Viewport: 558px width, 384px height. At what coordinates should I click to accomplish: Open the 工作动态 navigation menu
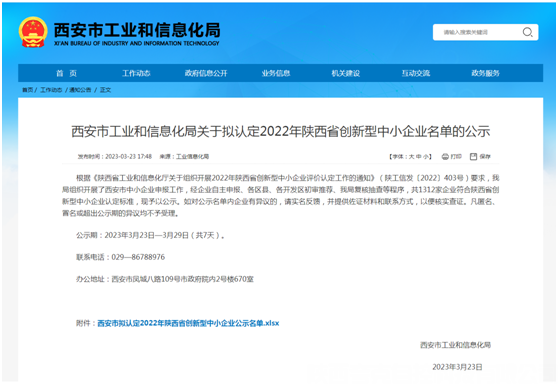pos(136,73)
